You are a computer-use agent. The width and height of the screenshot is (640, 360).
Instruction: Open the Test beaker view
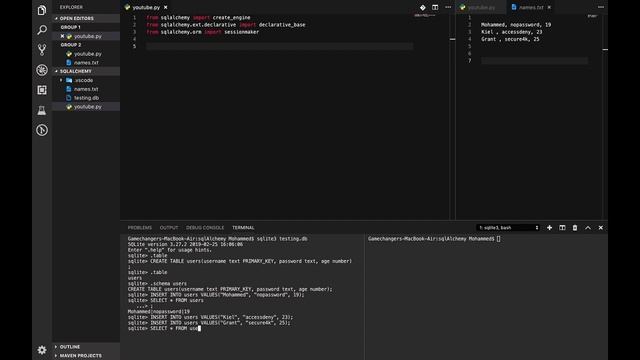[42, 110]
